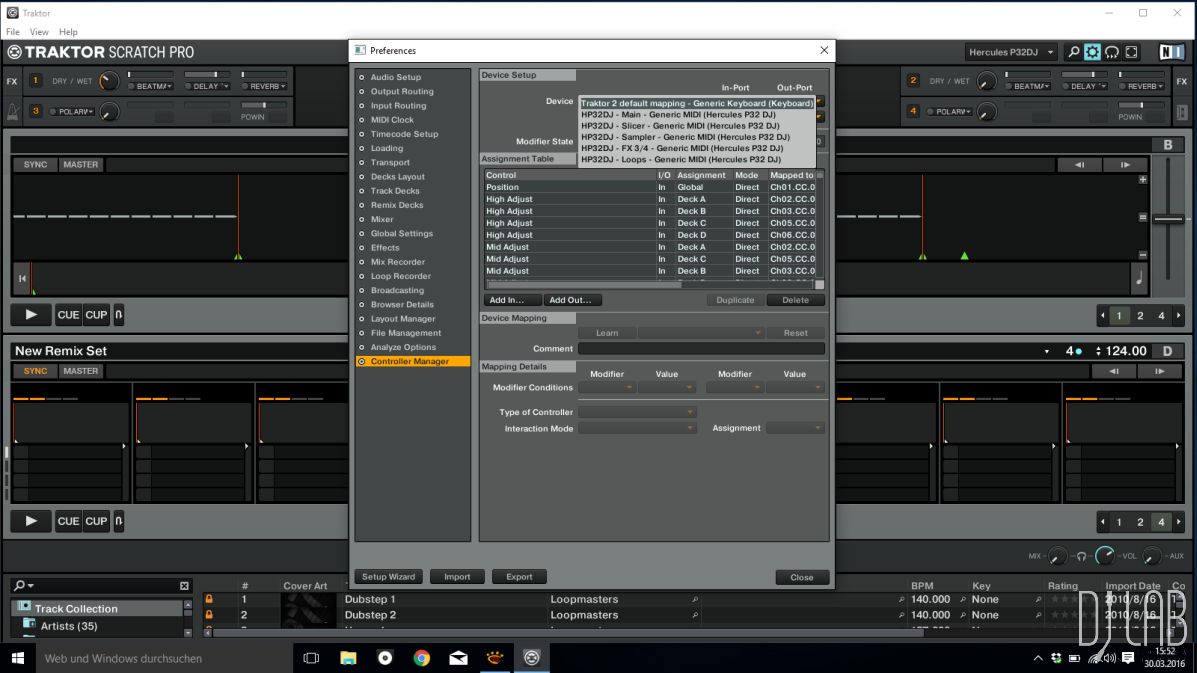Clear the browser search with X icon
The height and width of the screenshot is (673, 1197).
pos(184,586)
